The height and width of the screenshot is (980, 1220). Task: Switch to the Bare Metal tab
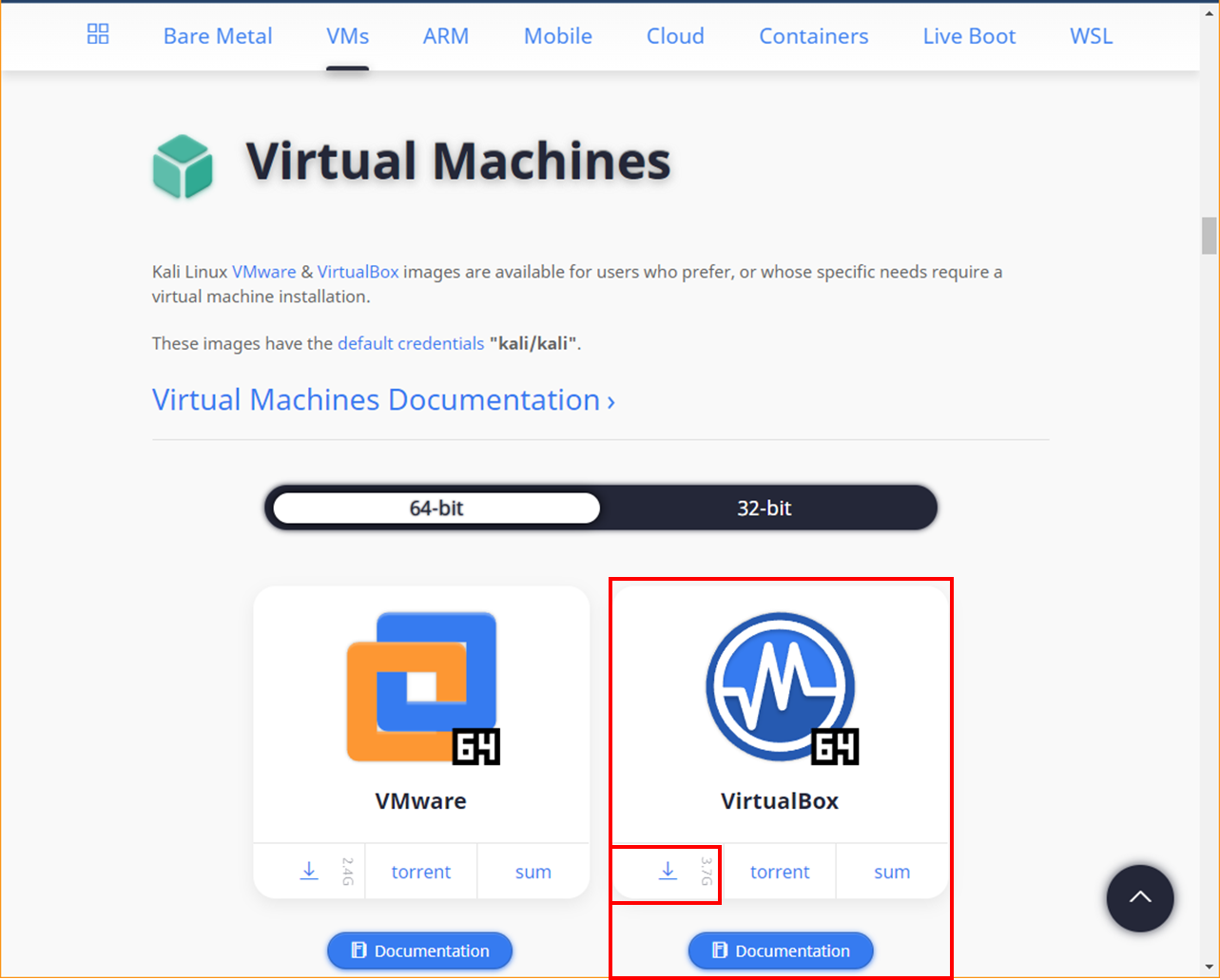pos(217,35)
